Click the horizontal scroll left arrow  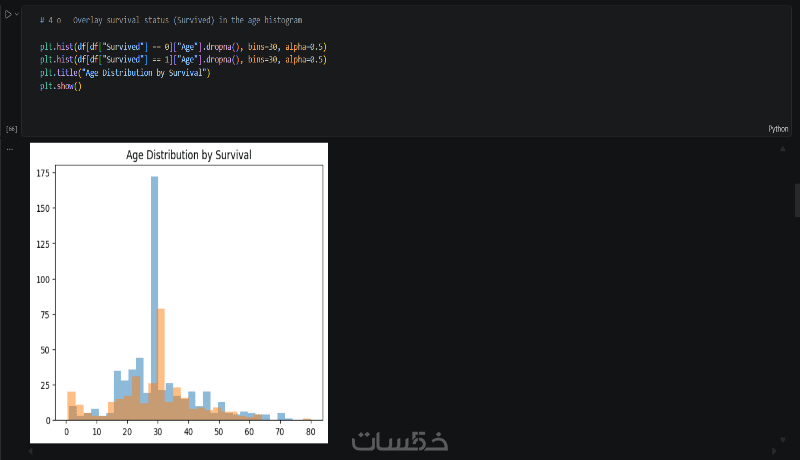(x=30, y=451)
